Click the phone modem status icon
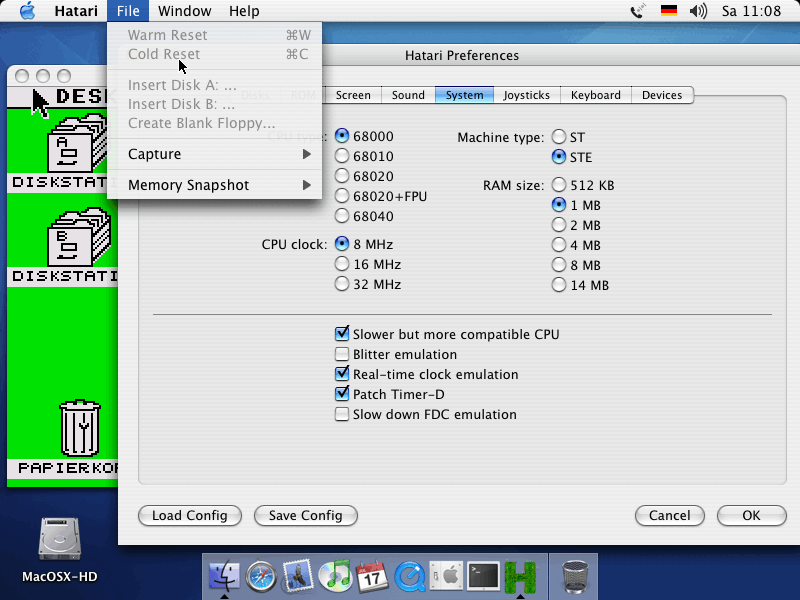 [638, 11]
